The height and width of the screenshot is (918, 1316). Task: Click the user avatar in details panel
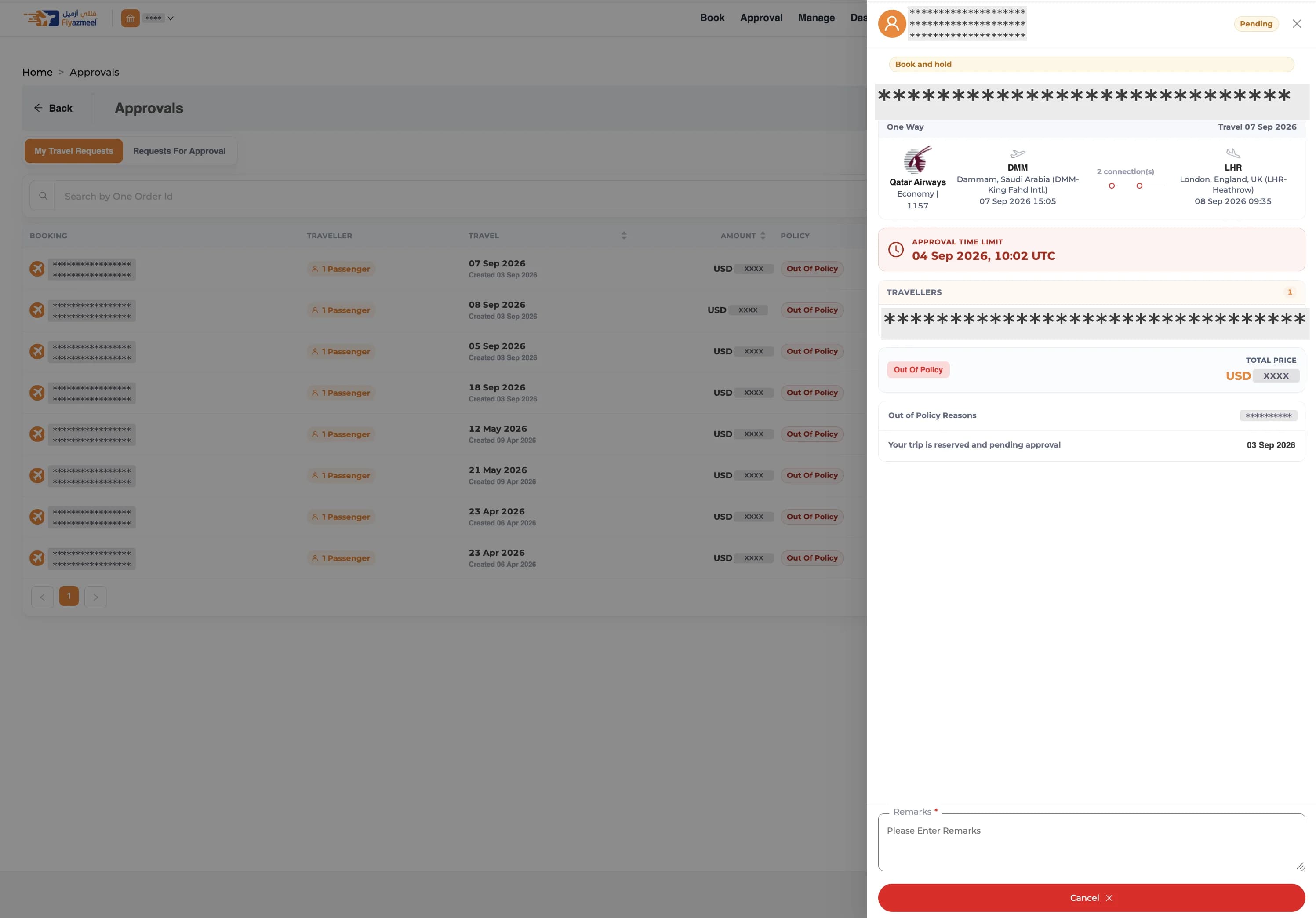892,23
